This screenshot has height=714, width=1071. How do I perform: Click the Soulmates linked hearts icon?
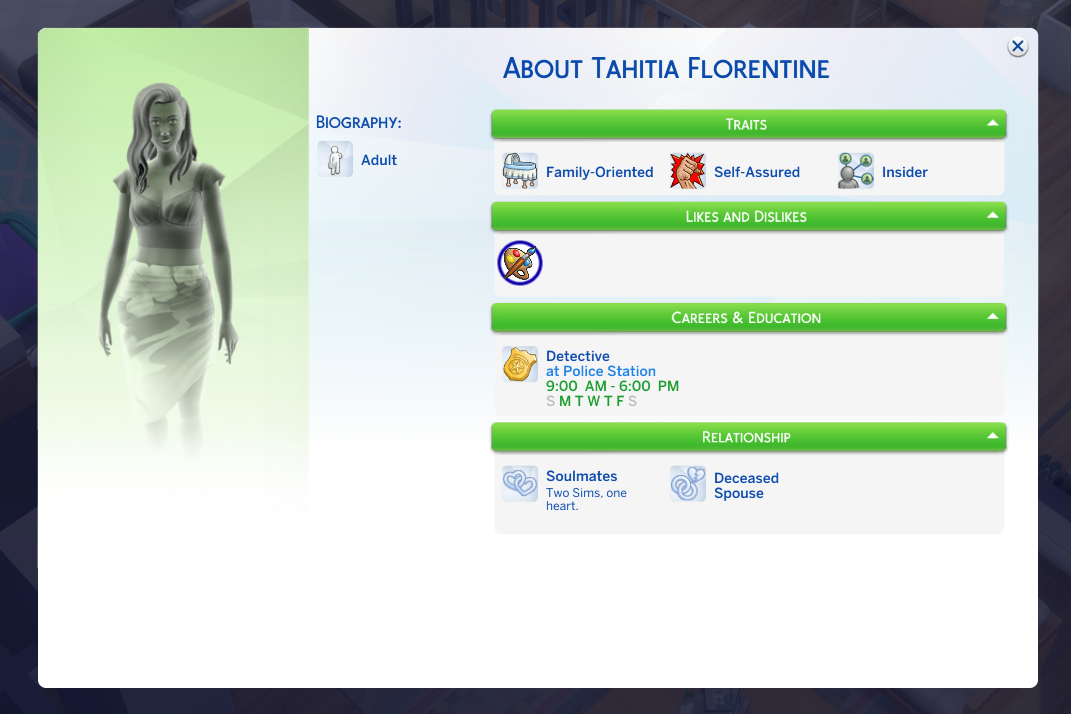tap(520, 484)
